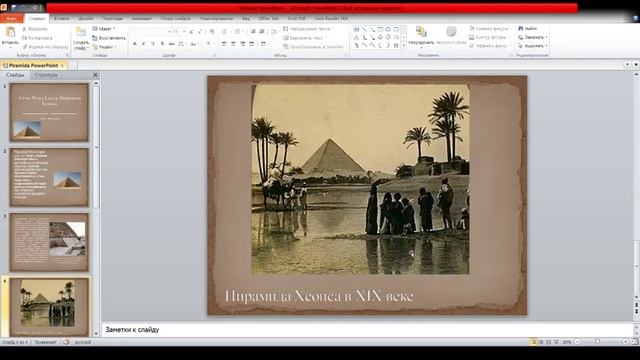Click the Quick Styles (Экспресс-стили) icon
The image size is (640, 360).
tap(451, 32)
